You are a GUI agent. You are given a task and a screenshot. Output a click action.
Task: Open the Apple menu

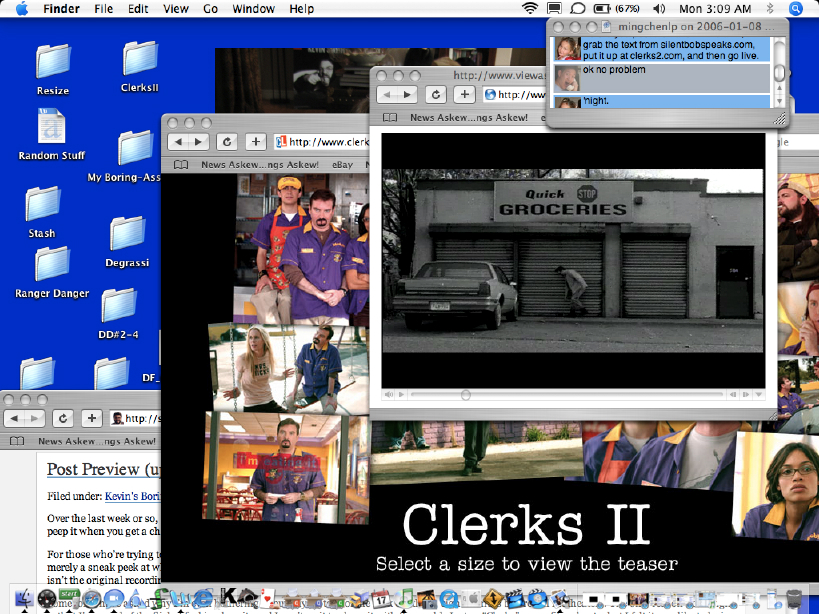coord(22,9)
